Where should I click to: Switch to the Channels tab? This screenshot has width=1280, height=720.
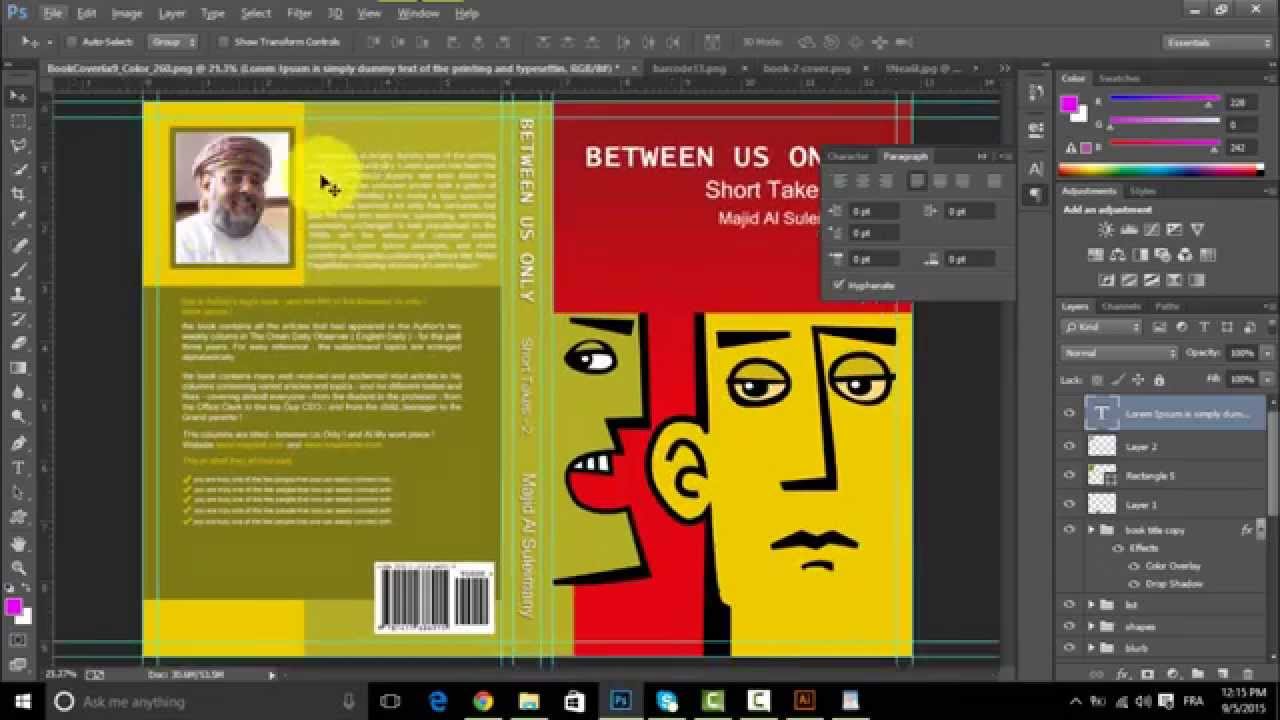(1121, 306)
